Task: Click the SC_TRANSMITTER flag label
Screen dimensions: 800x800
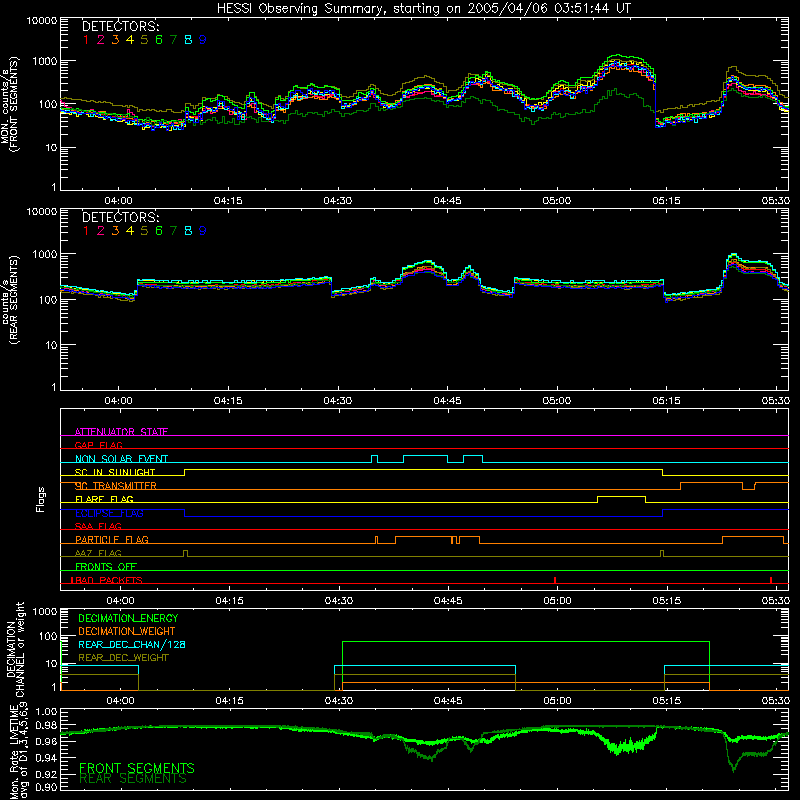Action: (x=116, y=486)
